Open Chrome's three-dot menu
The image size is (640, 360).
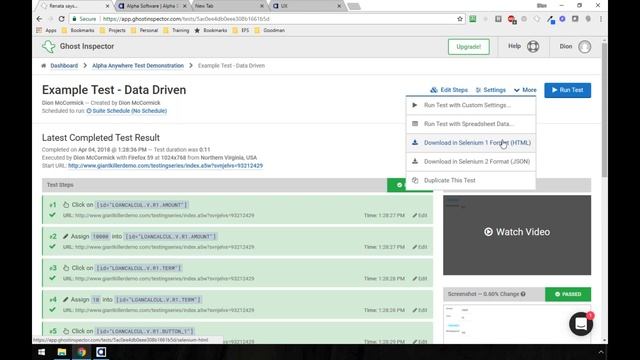tap(601, 19)
